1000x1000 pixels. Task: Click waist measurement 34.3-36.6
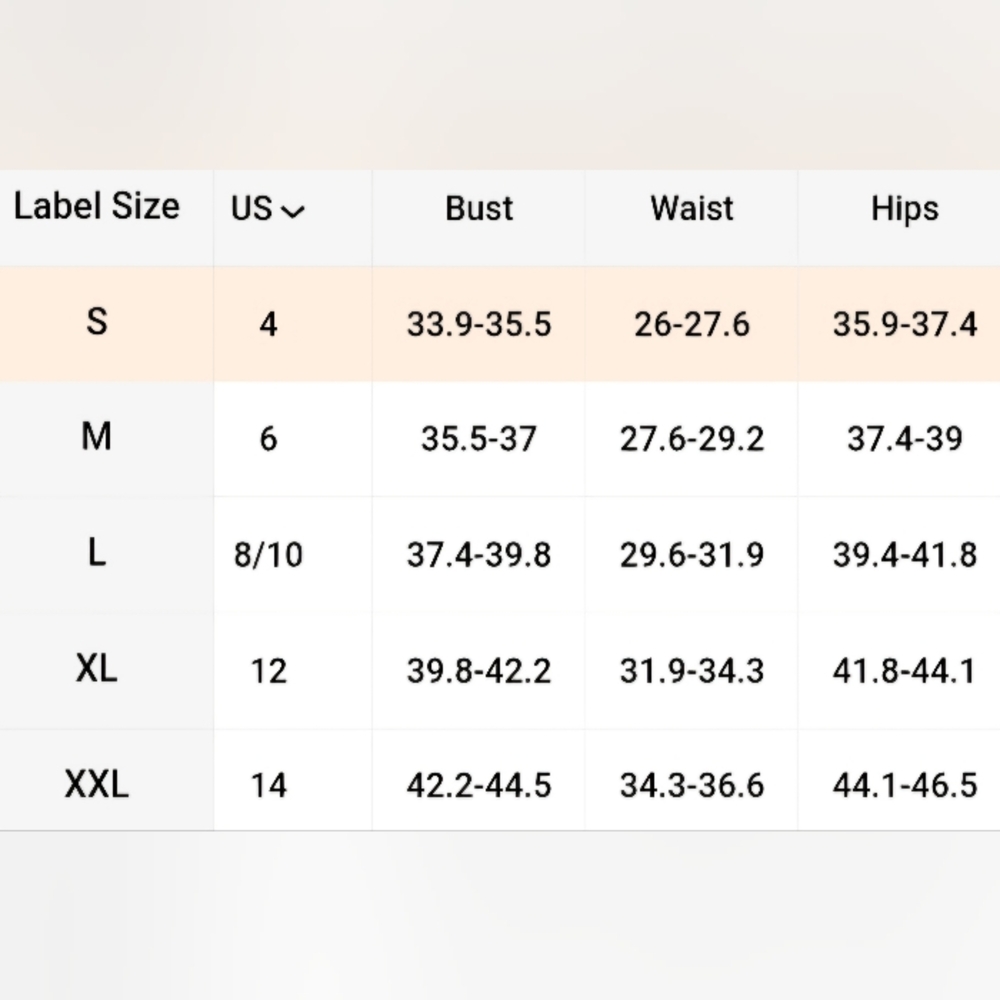692,786
